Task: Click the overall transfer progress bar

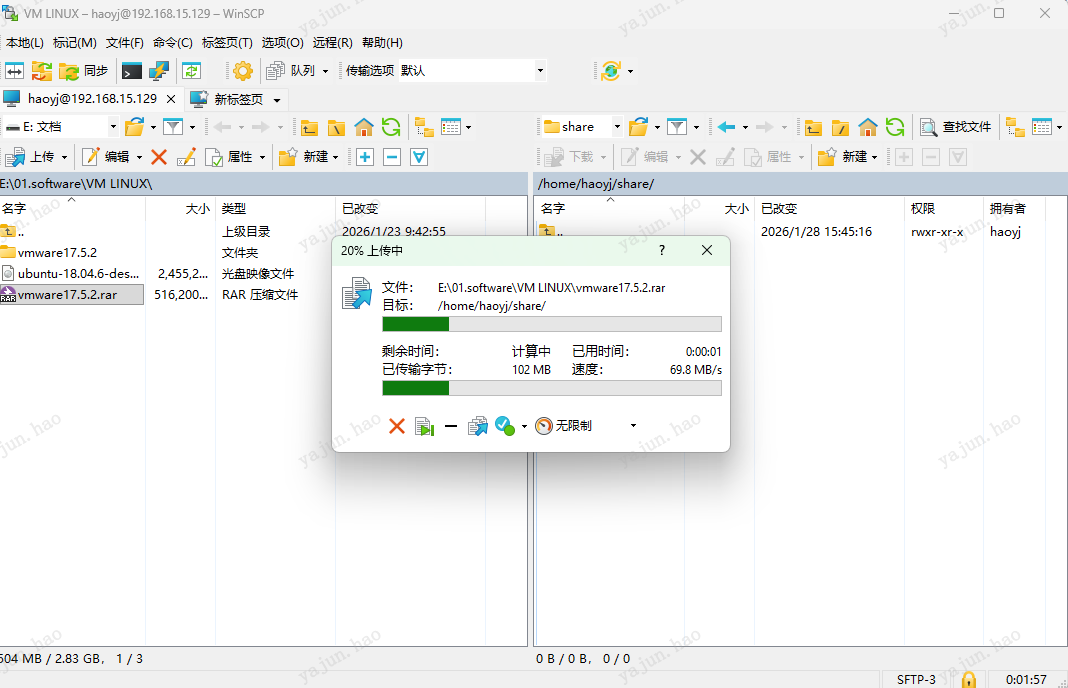Action: pos(552,388)
